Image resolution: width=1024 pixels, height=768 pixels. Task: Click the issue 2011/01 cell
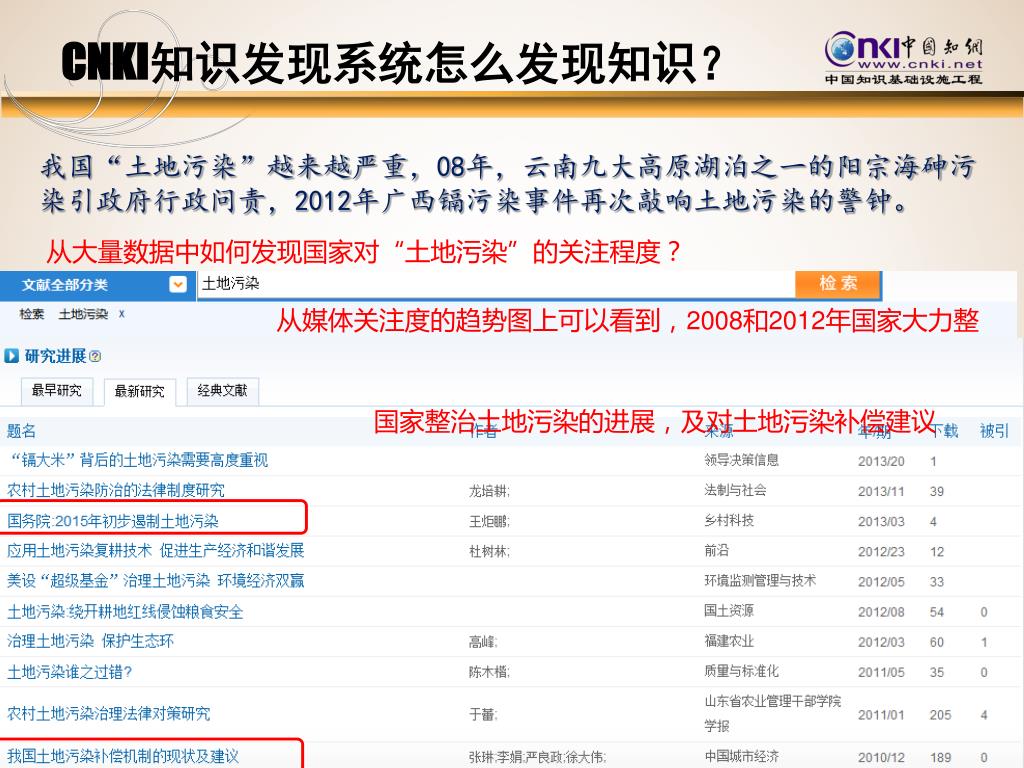click(881, 715)
